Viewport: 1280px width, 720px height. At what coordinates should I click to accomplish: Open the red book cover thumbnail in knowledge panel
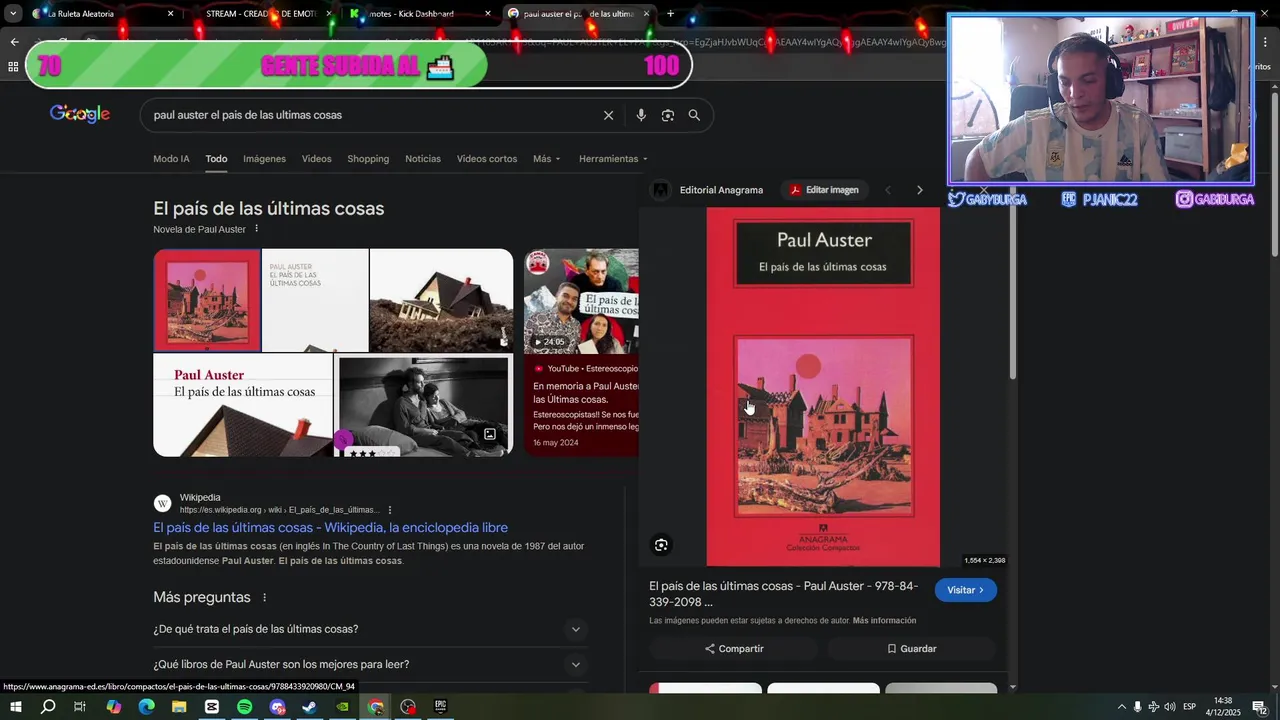click(207, 300)
